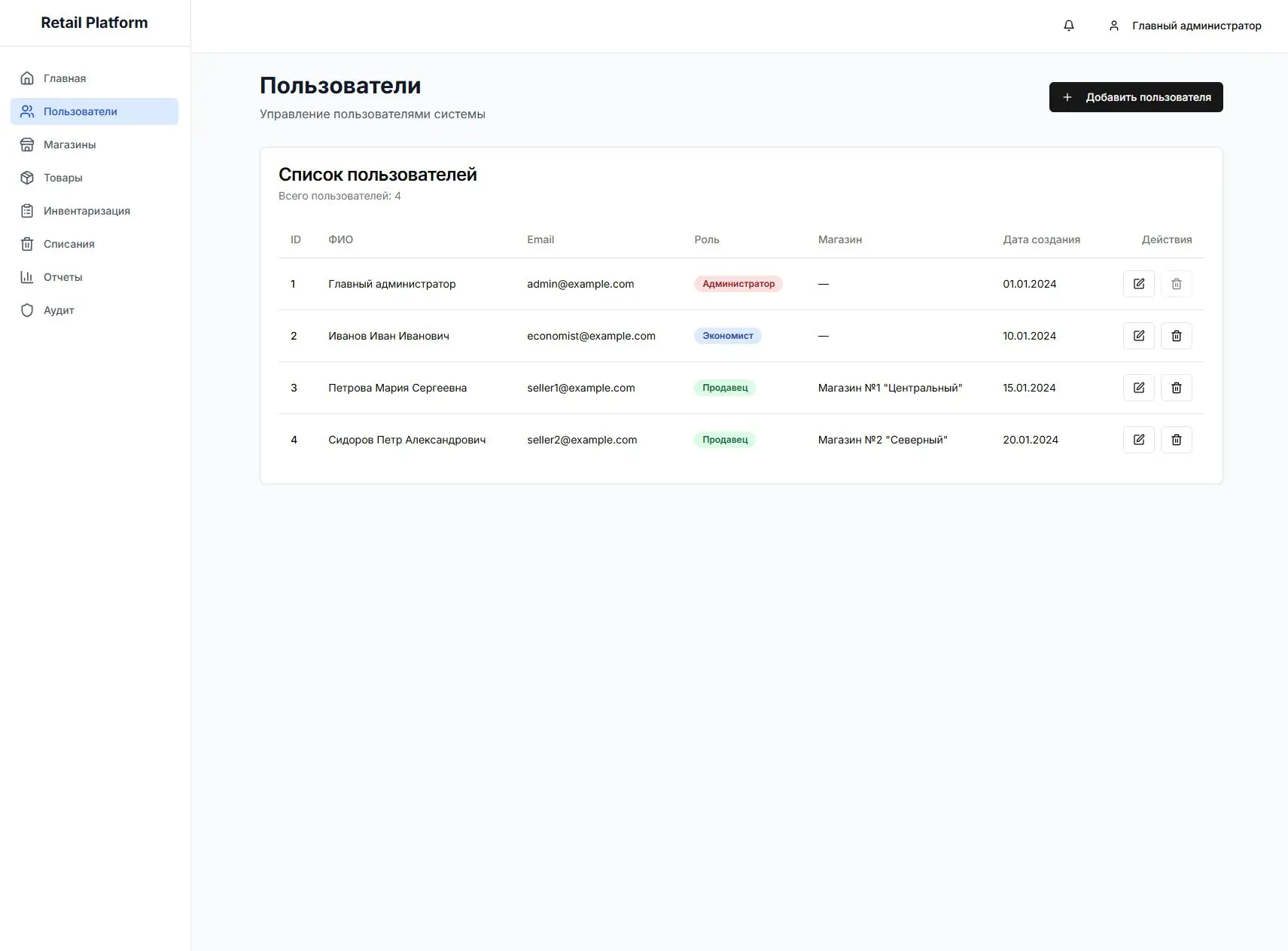The width and height of the screenshot is (1288, 951).
Task: Click the Продавец badge for seller1@example.com
Action: point(724,388)
